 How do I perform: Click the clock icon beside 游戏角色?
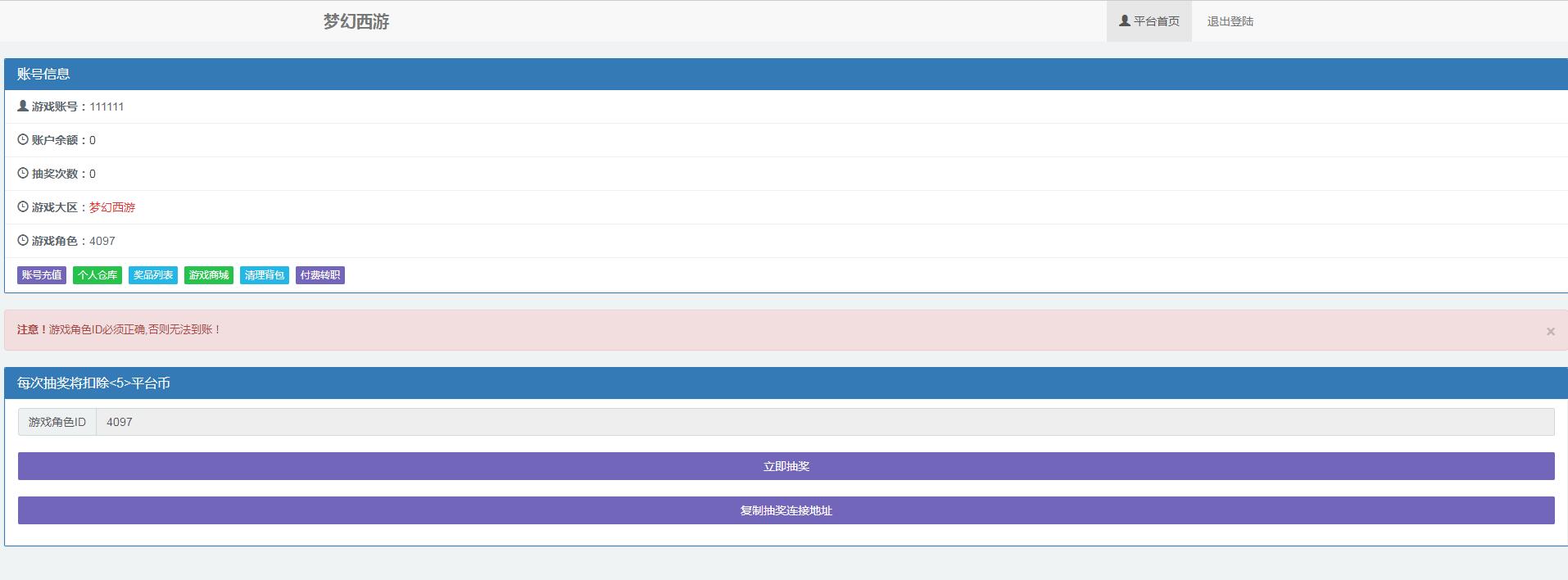[23, 241]
